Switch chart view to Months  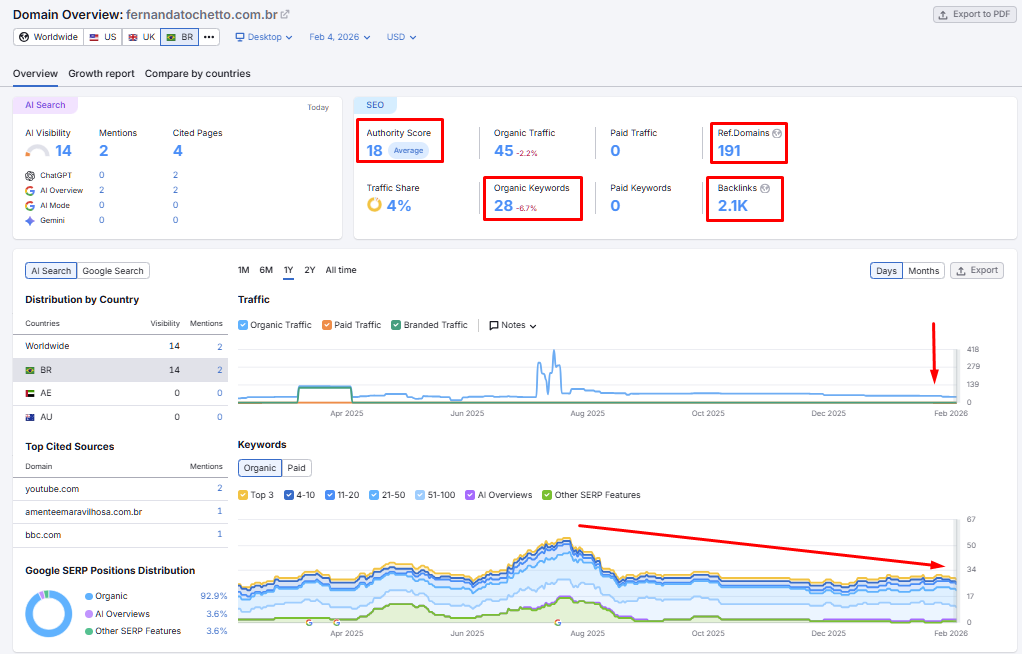tap(923, 271)
